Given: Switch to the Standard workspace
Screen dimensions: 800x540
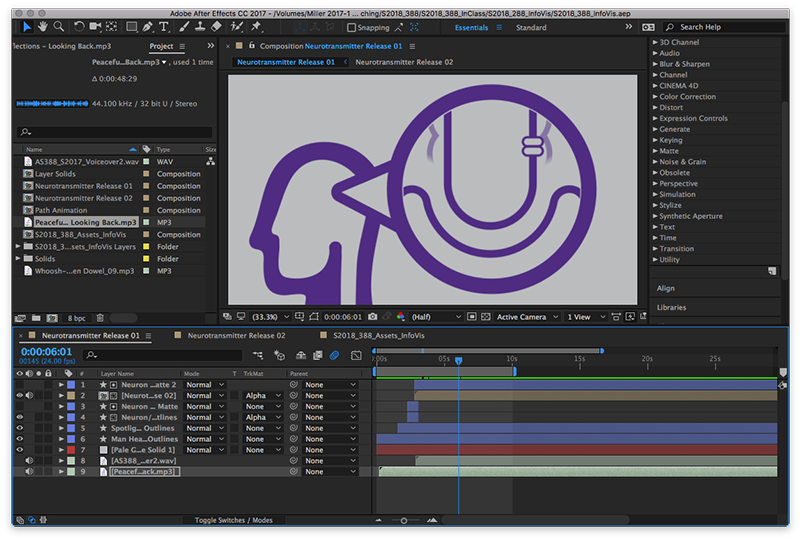Looking at the screenshot, I should [531, 28].
